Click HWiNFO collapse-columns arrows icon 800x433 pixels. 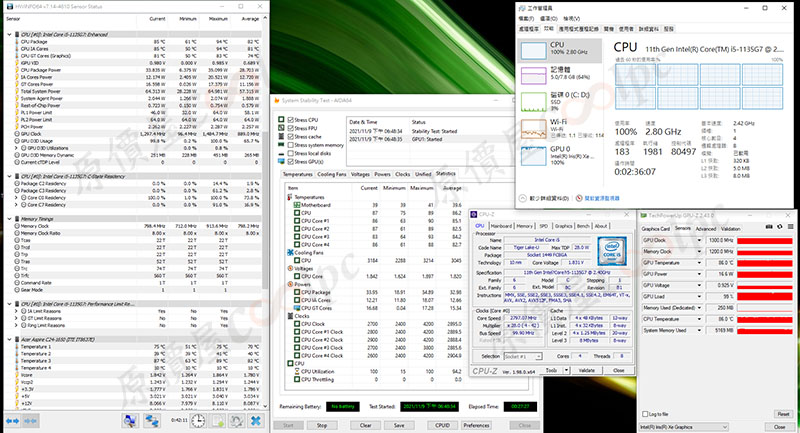pos(30,421)
